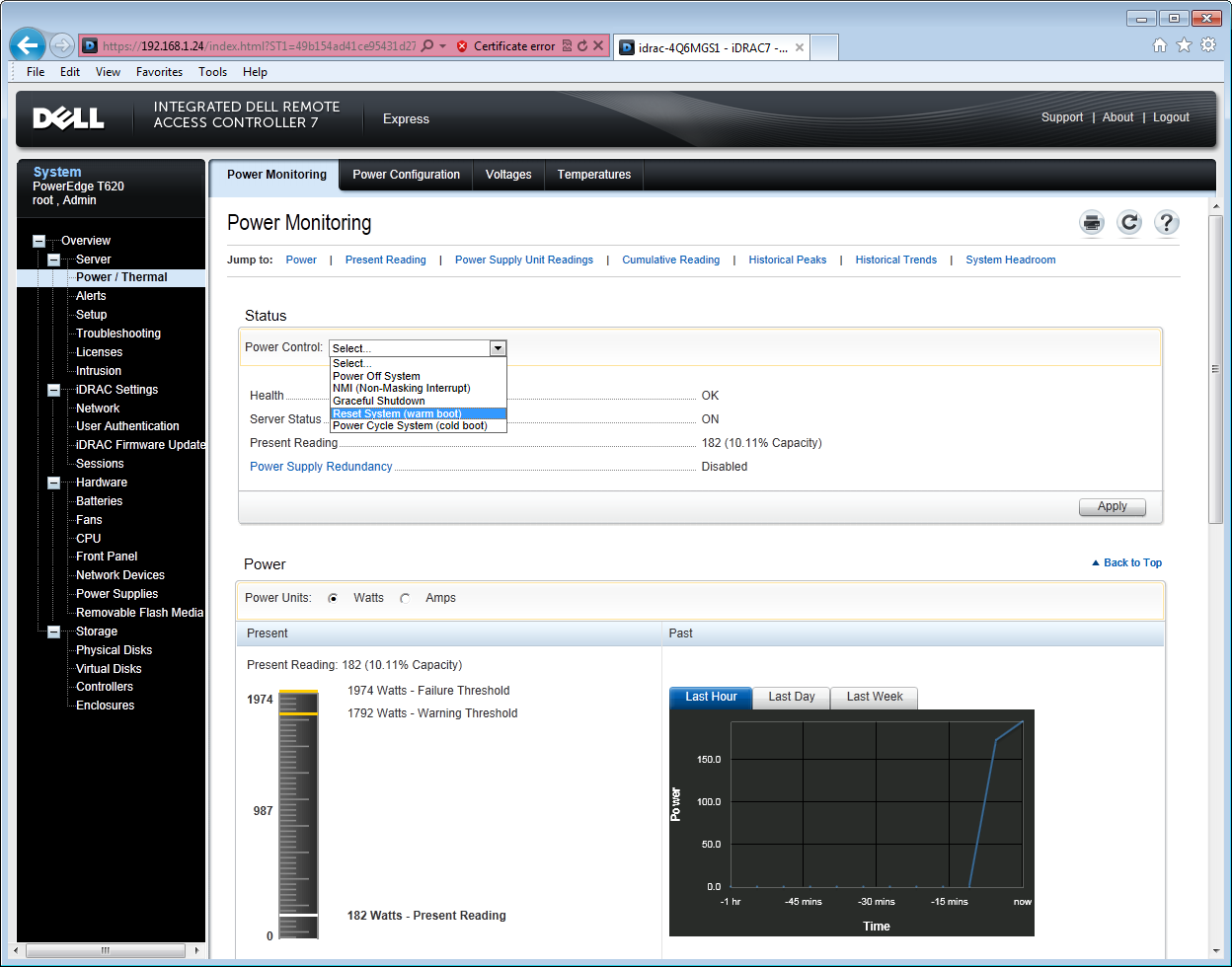Image resolution: width=1232 pixels, height=967 pixels.
Task: Open Virtual Disks in sidebar tree
Action: click(x=109, y=669)
